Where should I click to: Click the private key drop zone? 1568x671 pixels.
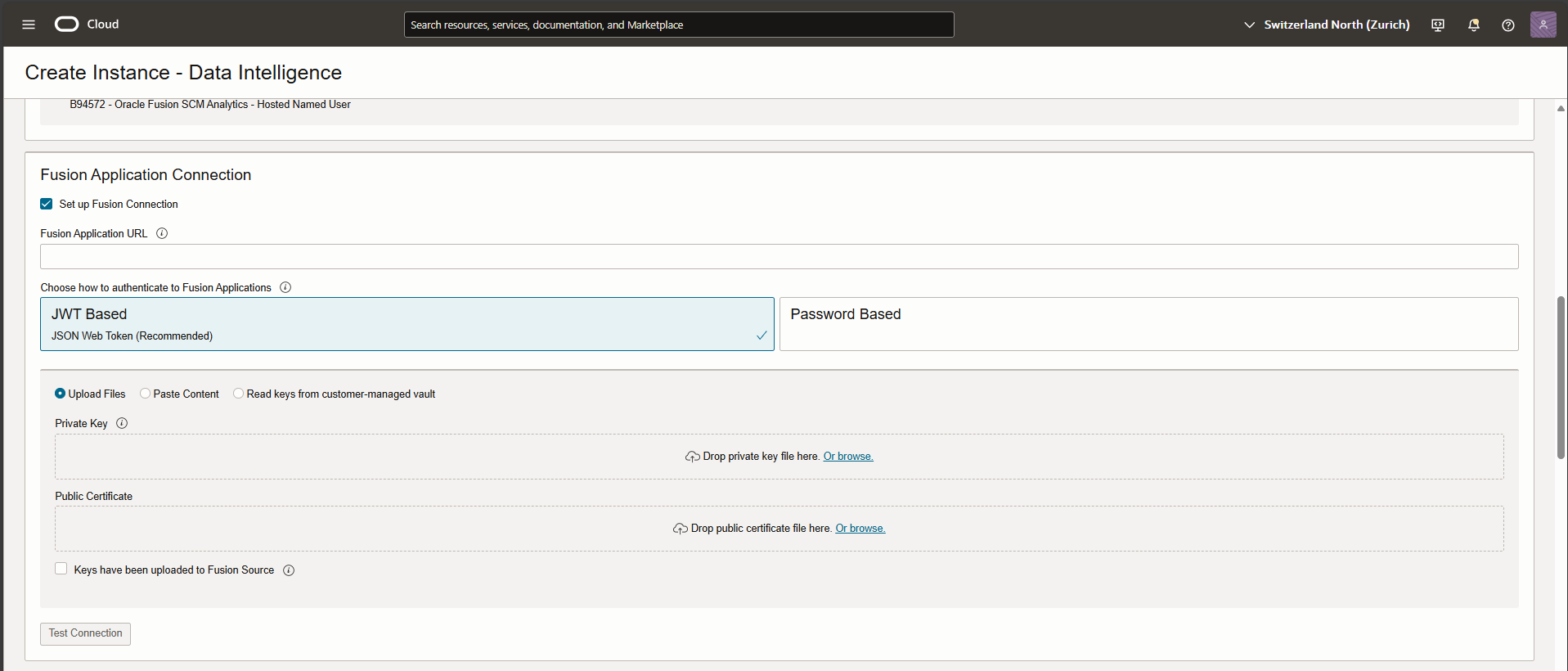tap(780, 457)
